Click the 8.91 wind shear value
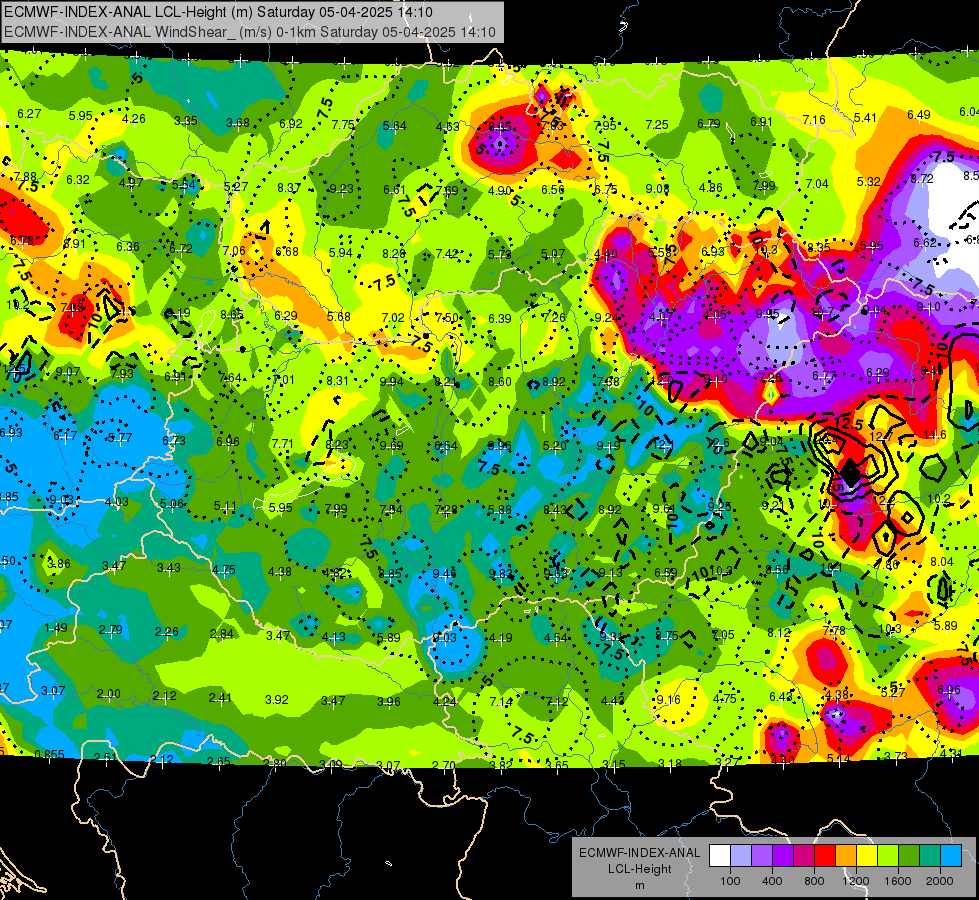The width and height of the screenshot is (979, 900). tap(74, 244)
